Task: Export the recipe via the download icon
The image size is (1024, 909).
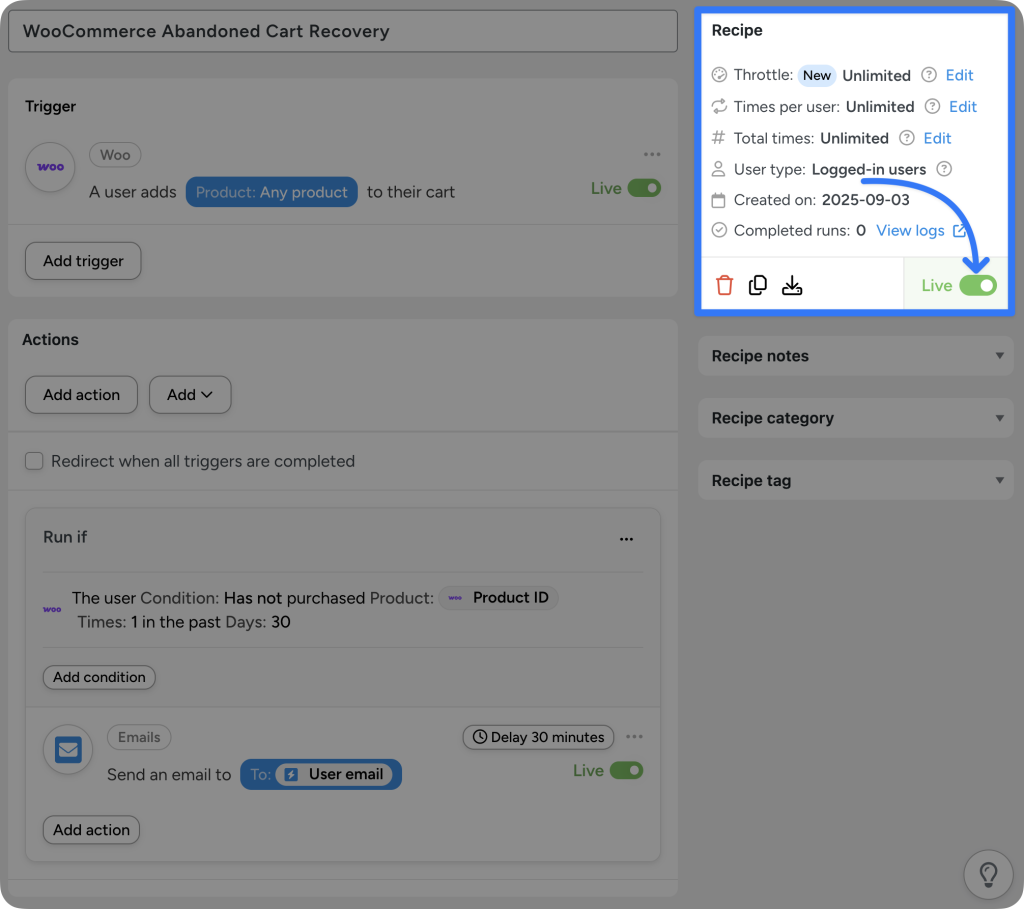Action: tap(792, 285)
